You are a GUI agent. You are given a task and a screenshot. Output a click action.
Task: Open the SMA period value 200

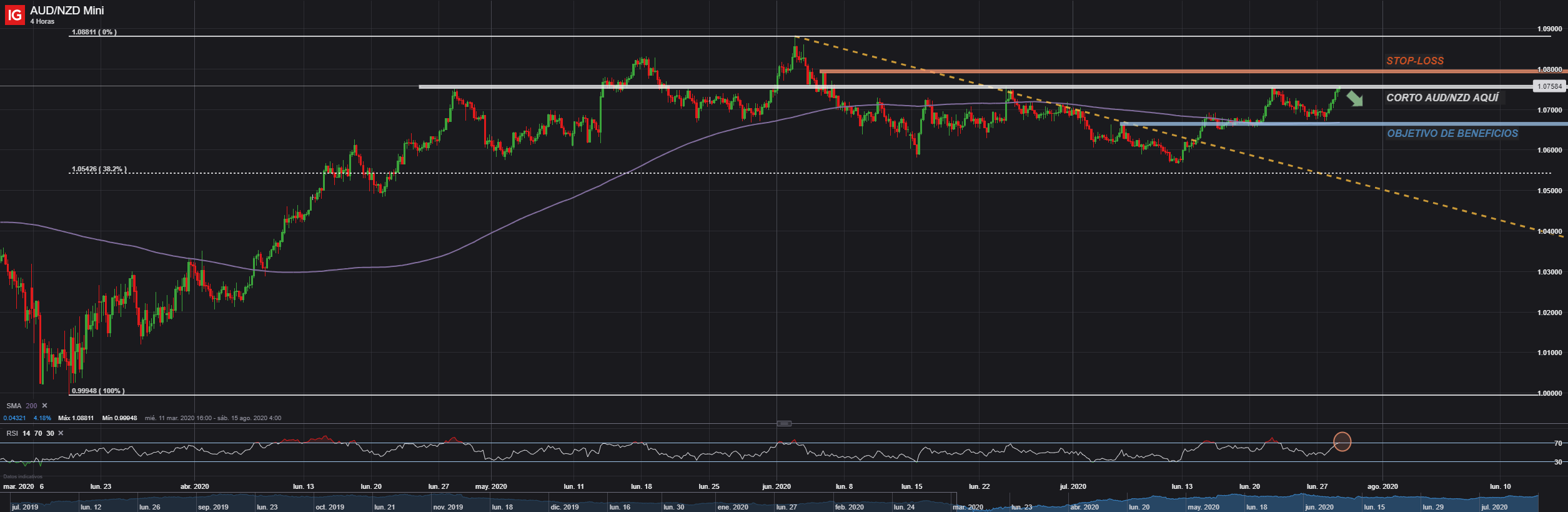(x=31, y=406)
